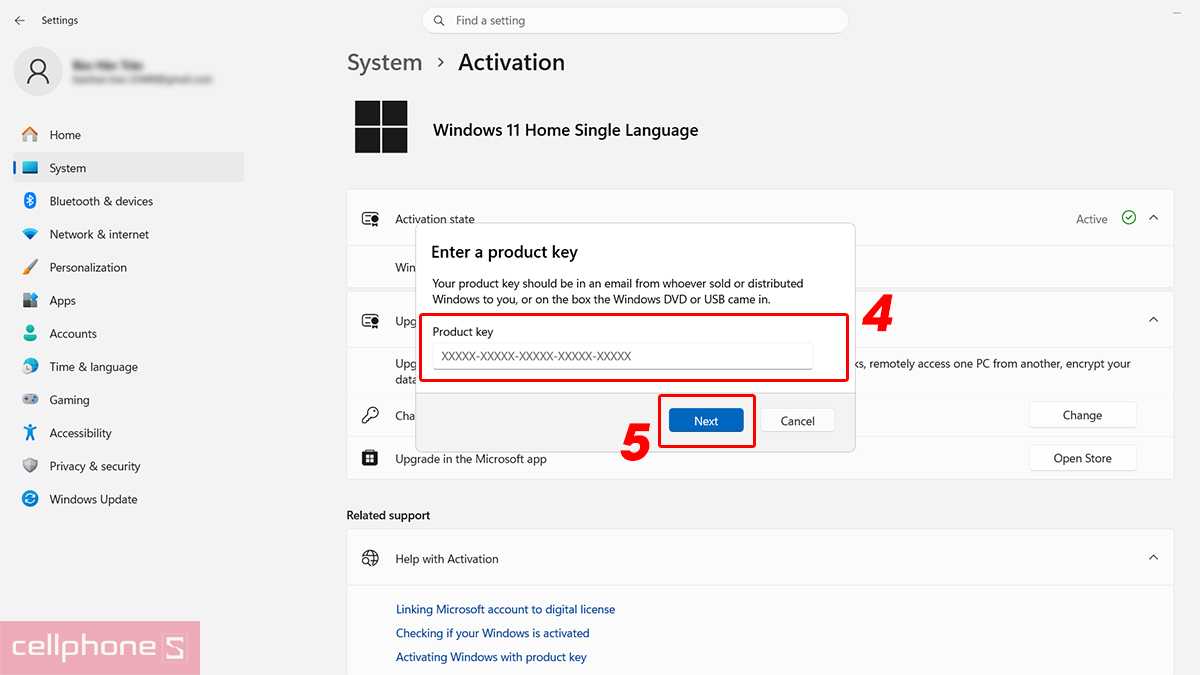Click the Windows Update sync icon

(30, 499)
